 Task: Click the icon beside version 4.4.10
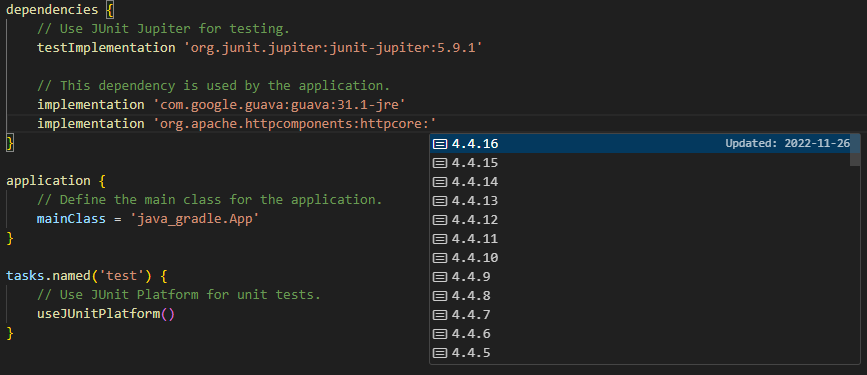440,257
